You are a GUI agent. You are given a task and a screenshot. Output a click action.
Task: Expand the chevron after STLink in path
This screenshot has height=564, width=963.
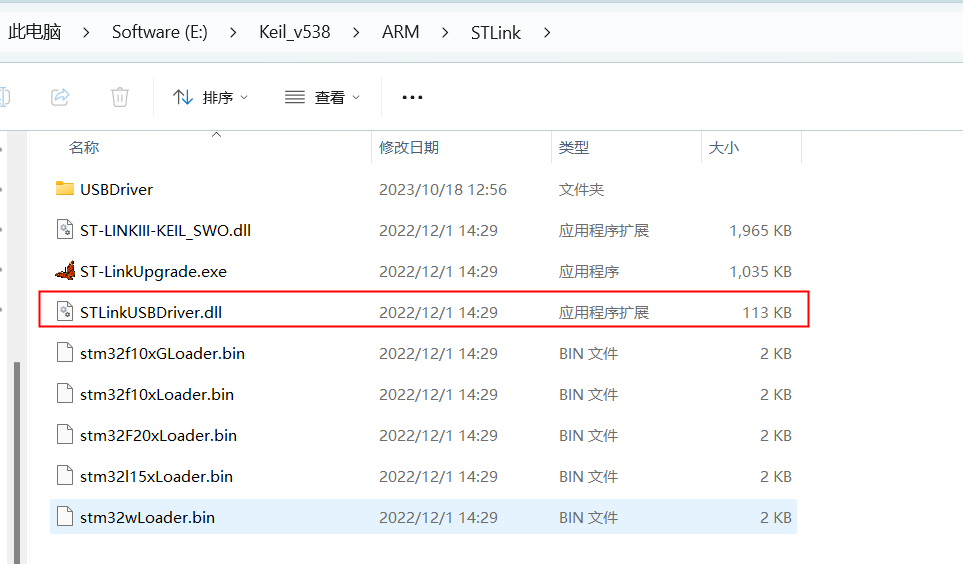tap(546, 32)
